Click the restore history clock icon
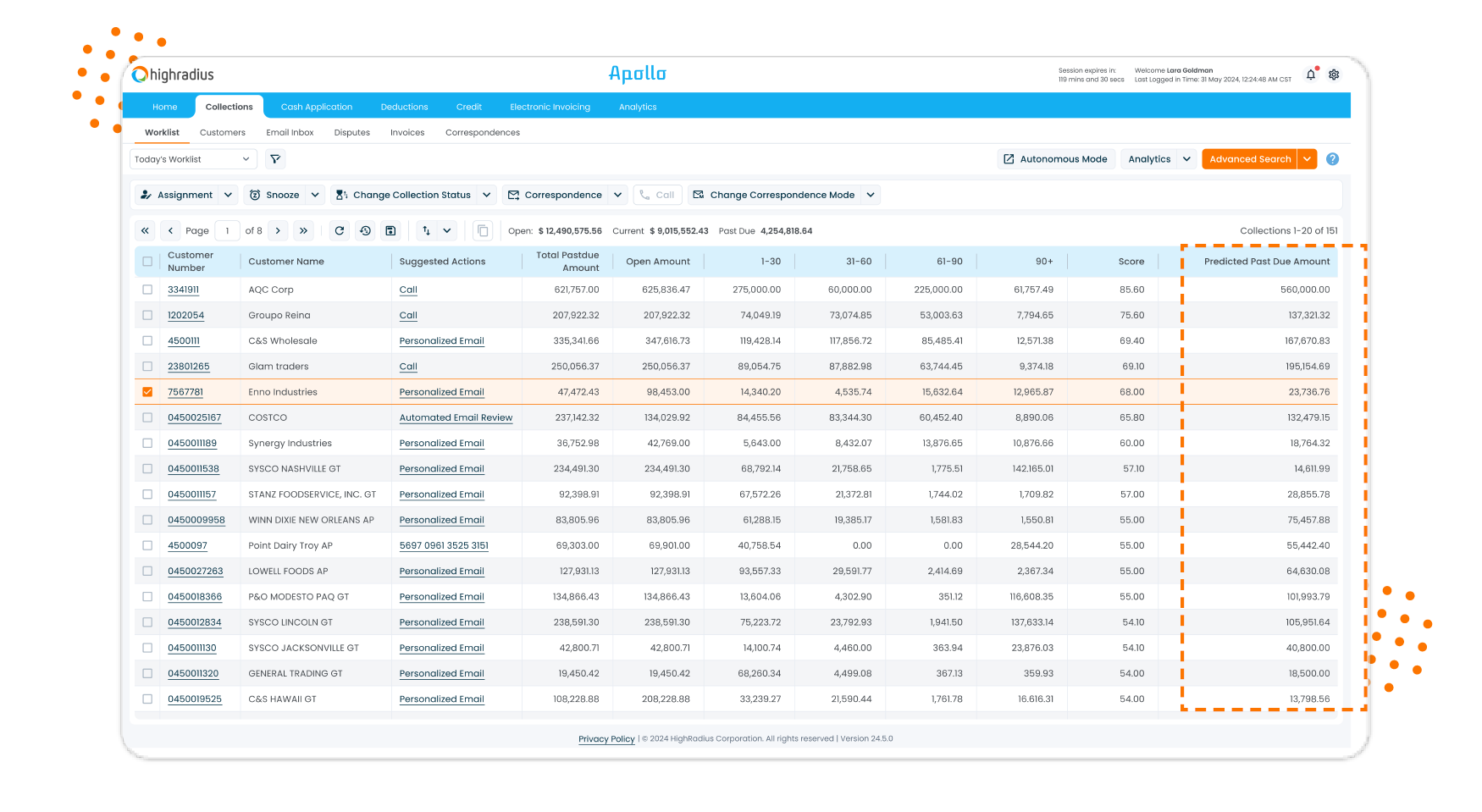 pos(365,230)
